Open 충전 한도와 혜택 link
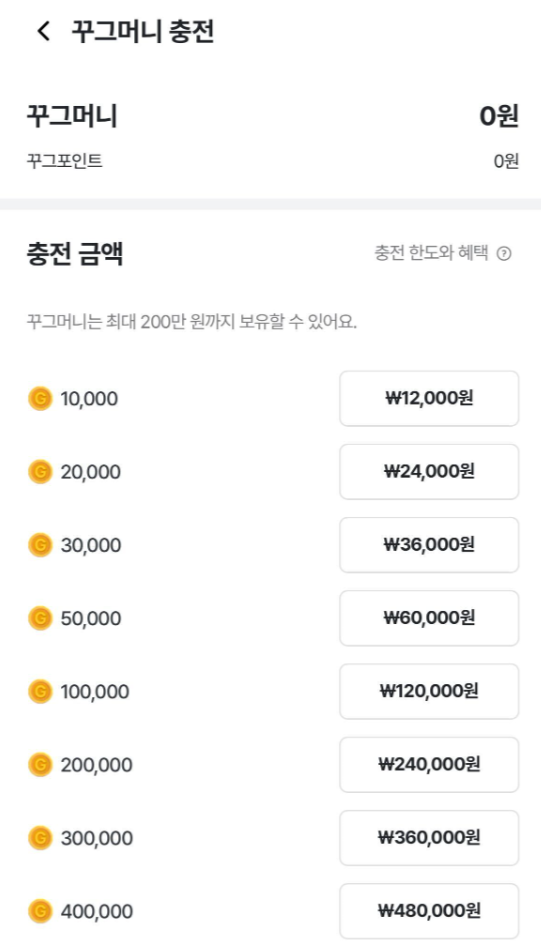 (431, 253)
